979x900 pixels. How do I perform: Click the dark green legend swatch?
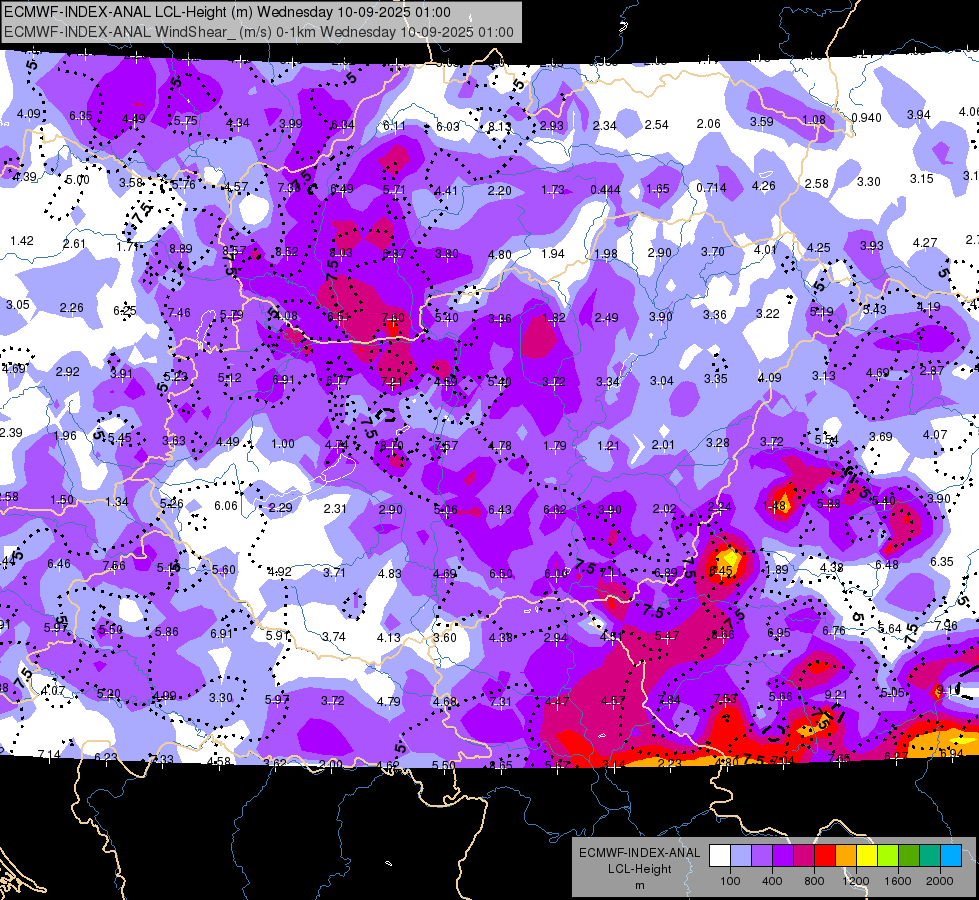coord(909,856)
